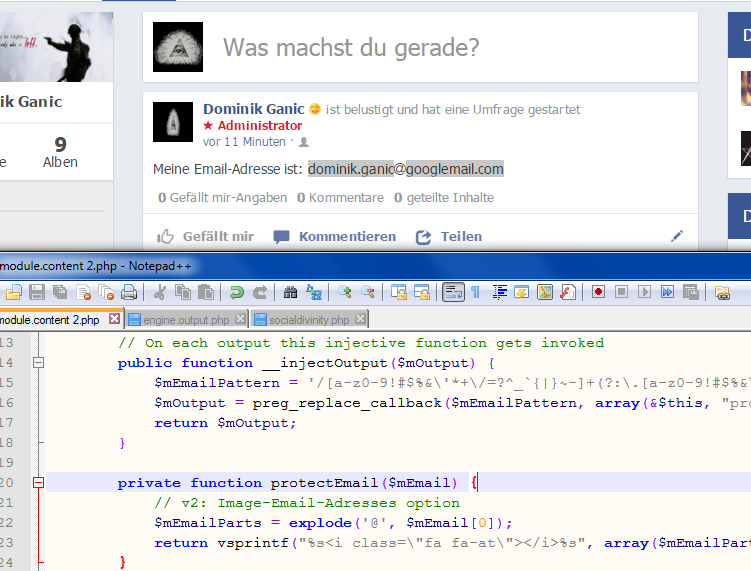Click the comment 'v2: Image-Email-Adresses option'
Viewport: 751px width, 571px height.
[307, 503]
